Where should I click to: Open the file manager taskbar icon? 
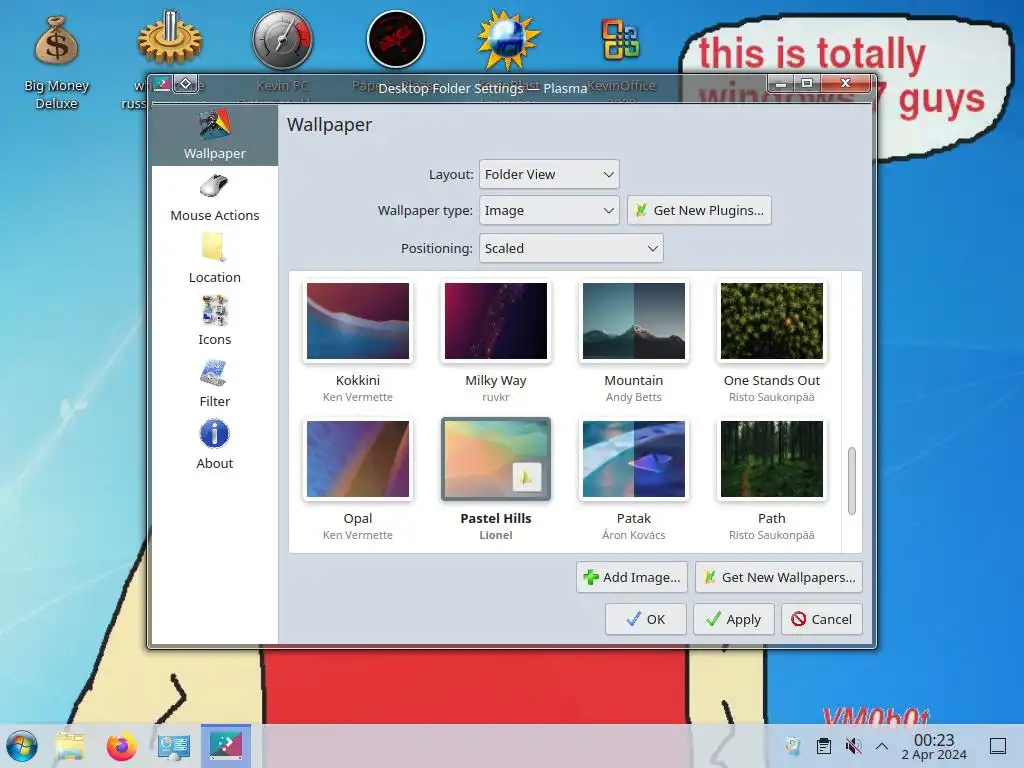(x=70, y=746)
